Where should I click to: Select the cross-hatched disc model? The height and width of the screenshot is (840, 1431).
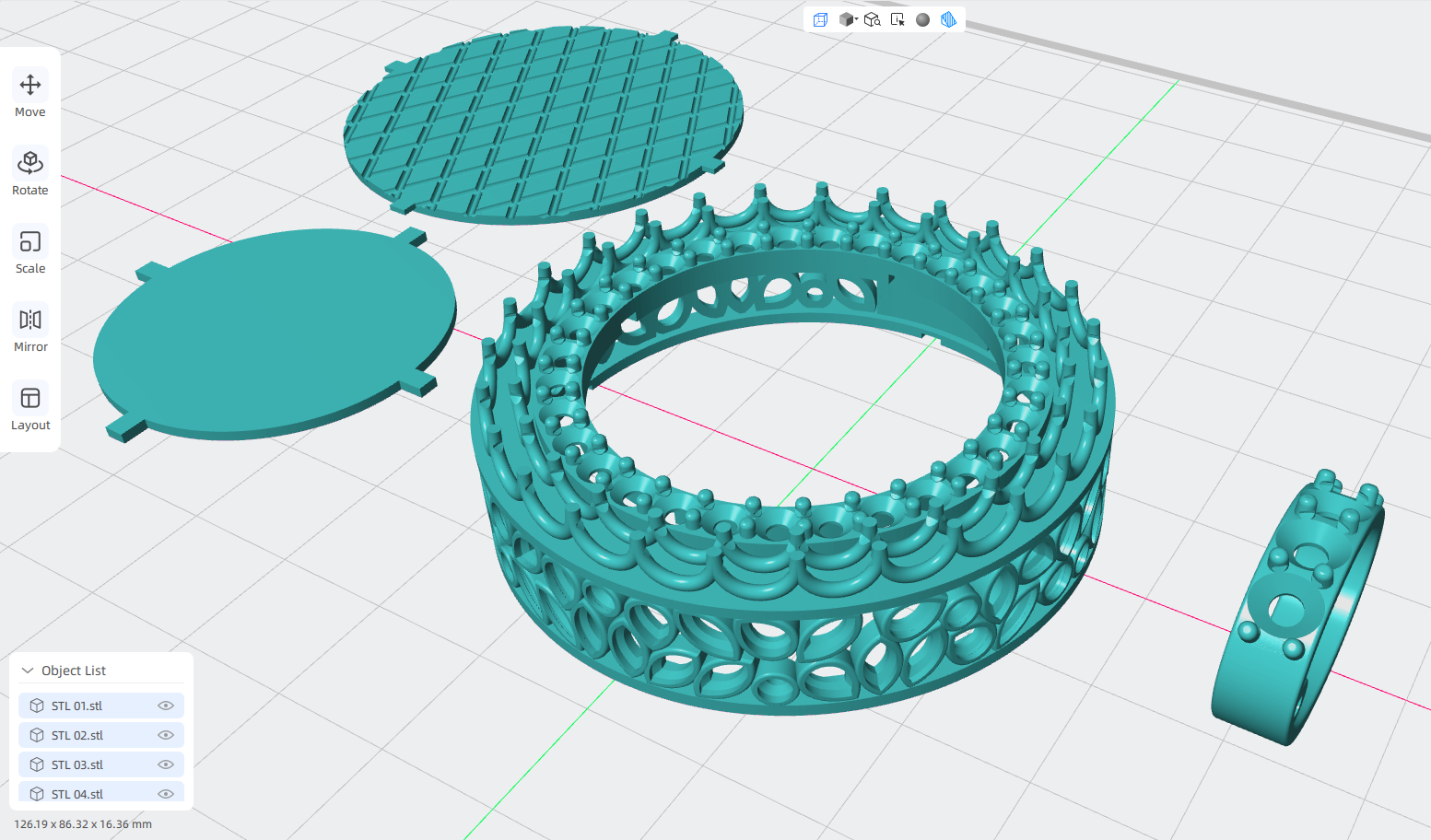tap(544, 124)
